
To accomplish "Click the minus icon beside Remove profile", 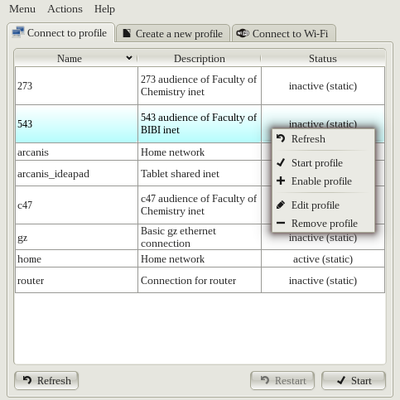I will tap(281, 223).
